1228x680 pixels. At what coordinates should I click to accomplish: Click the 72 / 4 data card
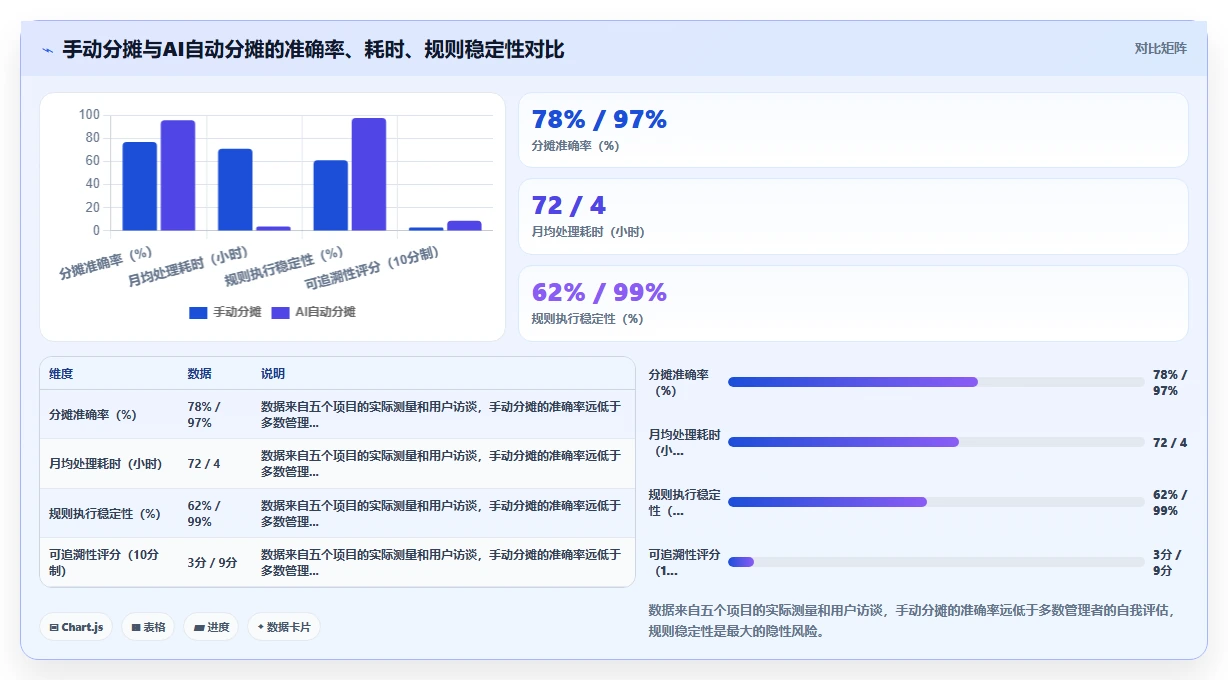(x=853, y=216)
